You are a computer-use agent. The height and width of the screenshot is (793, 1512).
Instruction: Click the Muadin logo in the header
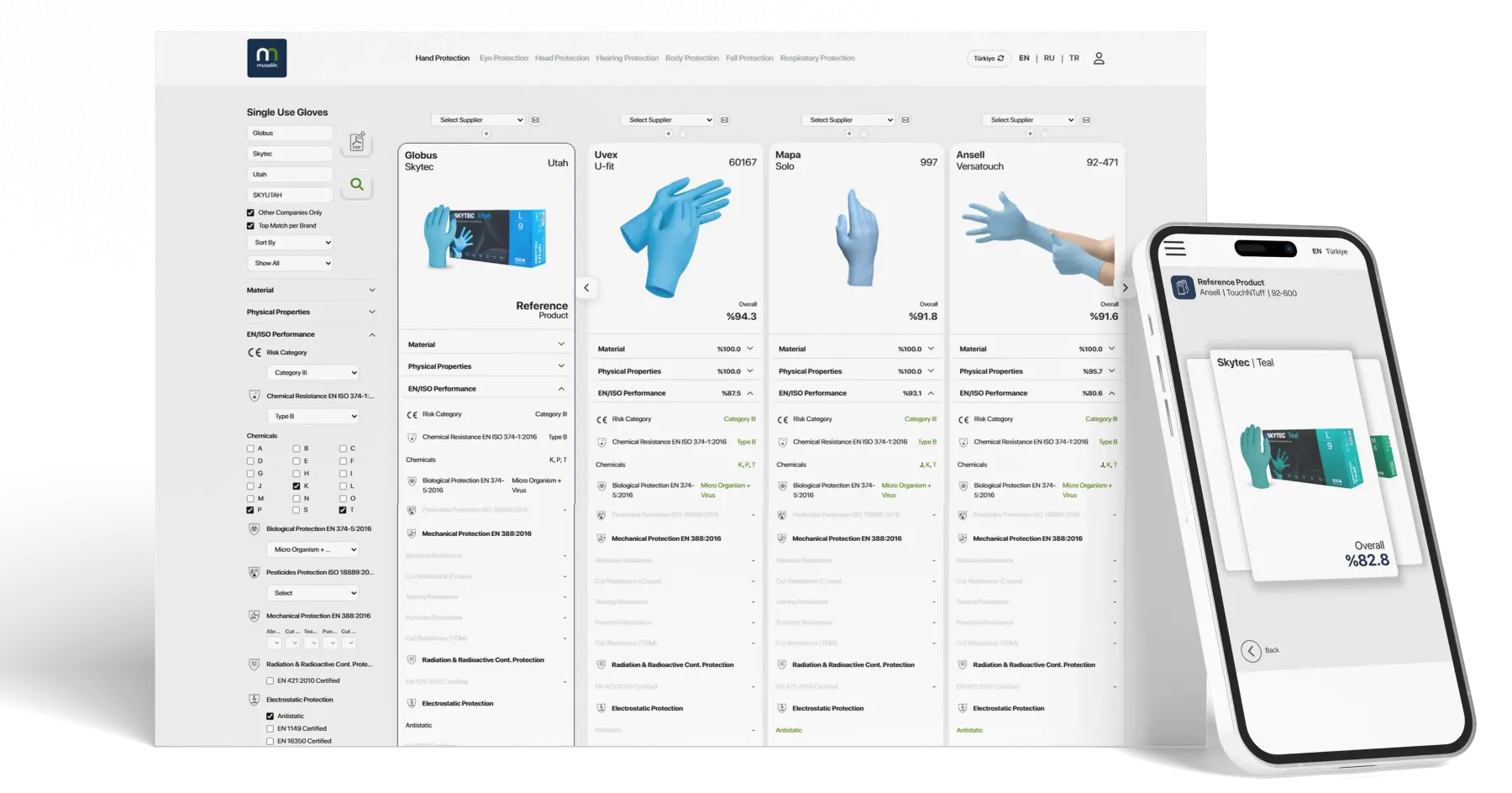click(x=266, y=58)
